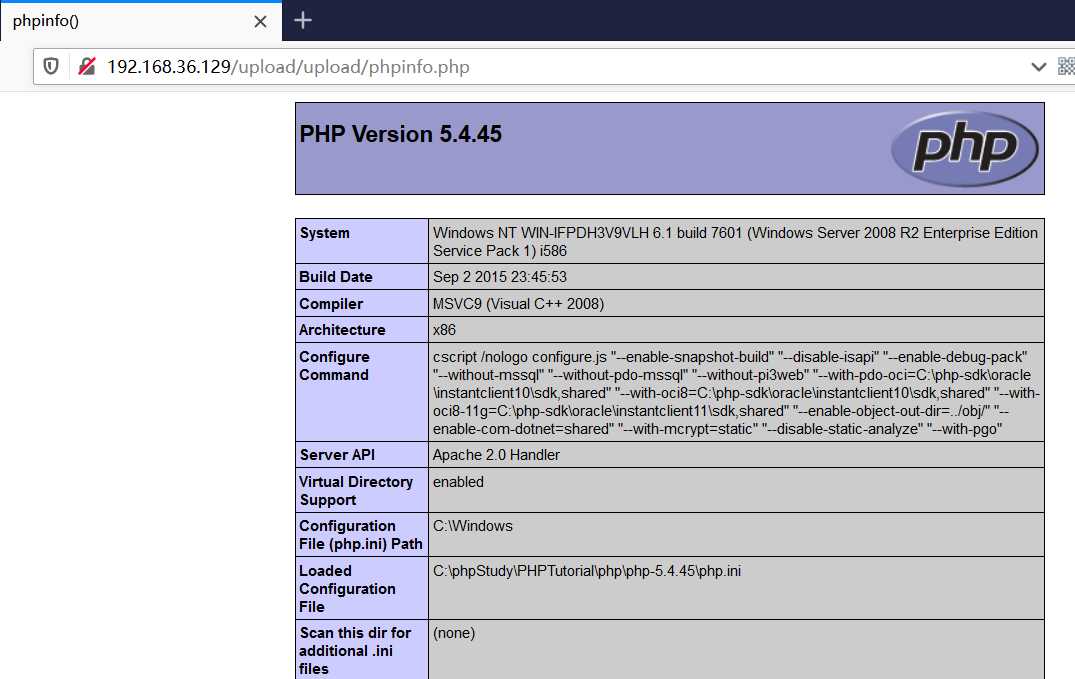Click the Build Date row label
The image size is (1075, 679).
[336, 277]
